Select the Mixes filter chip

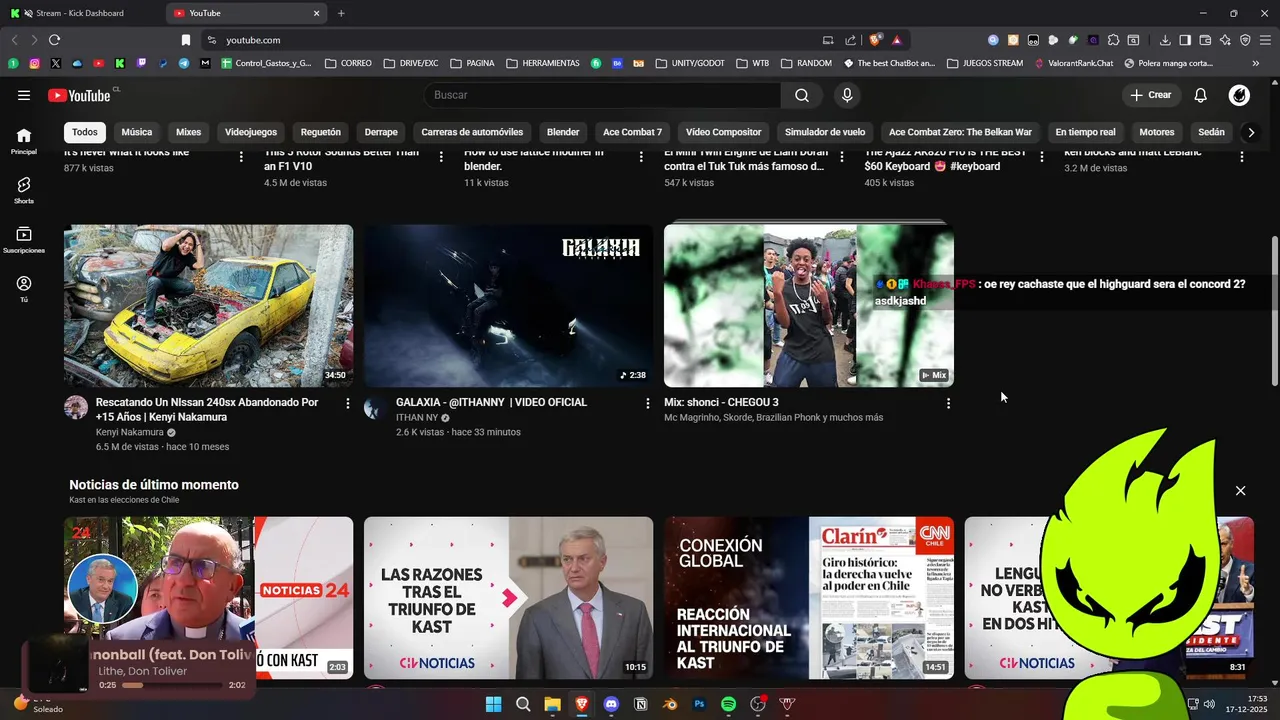[188, 132]
